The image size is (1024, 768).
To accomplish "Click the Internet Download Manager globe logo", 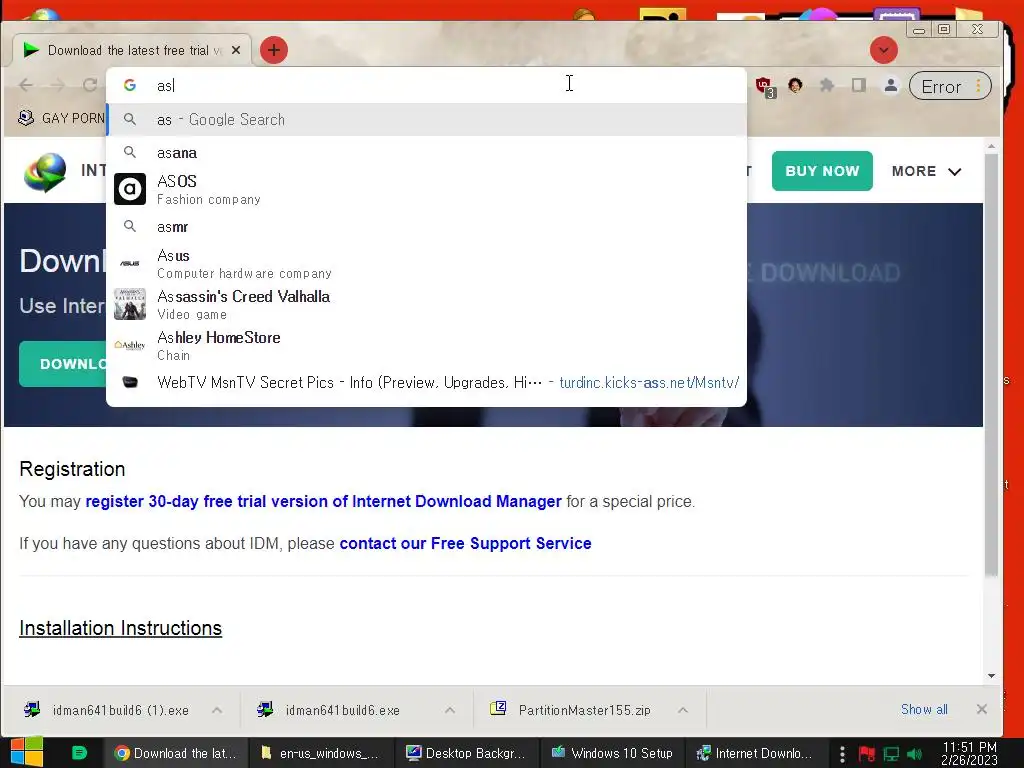I will tap(45, 172).
